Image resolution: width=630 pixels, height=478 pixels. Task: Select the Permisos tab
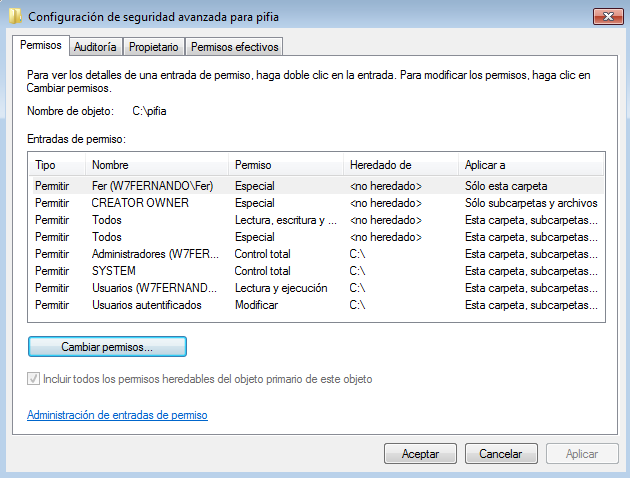41,45
